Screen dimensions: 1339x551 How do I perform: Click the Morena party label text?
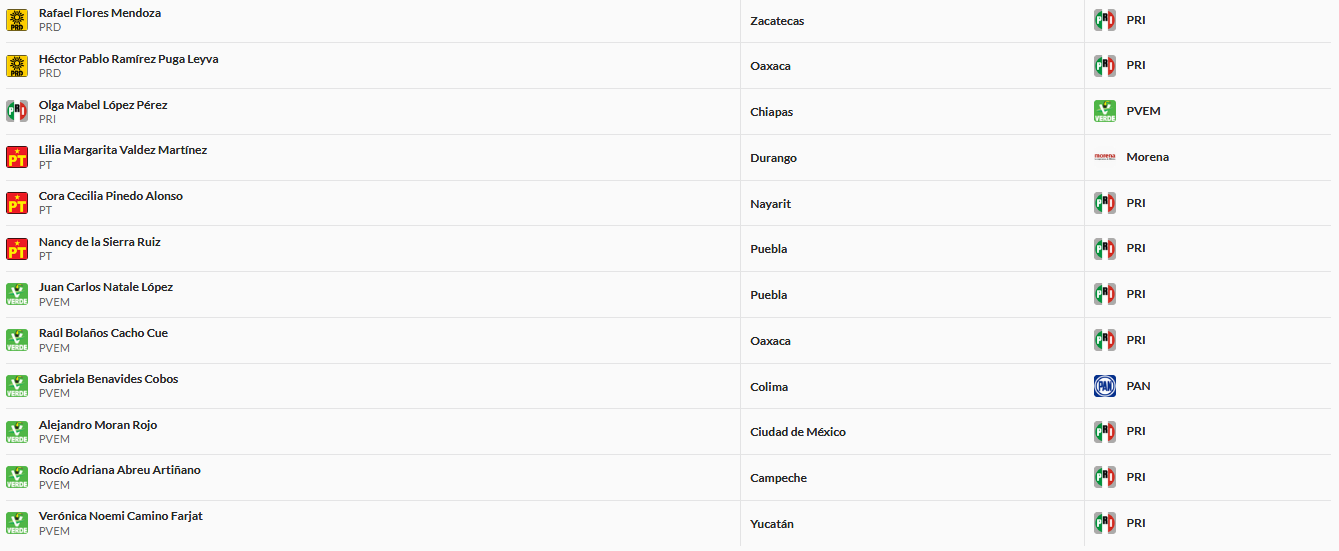(x=1147, y=157)
